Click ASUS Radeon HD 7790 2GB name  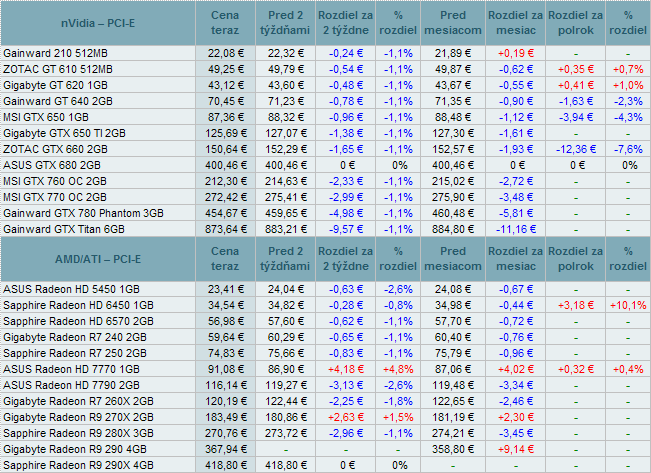point(71,385)
